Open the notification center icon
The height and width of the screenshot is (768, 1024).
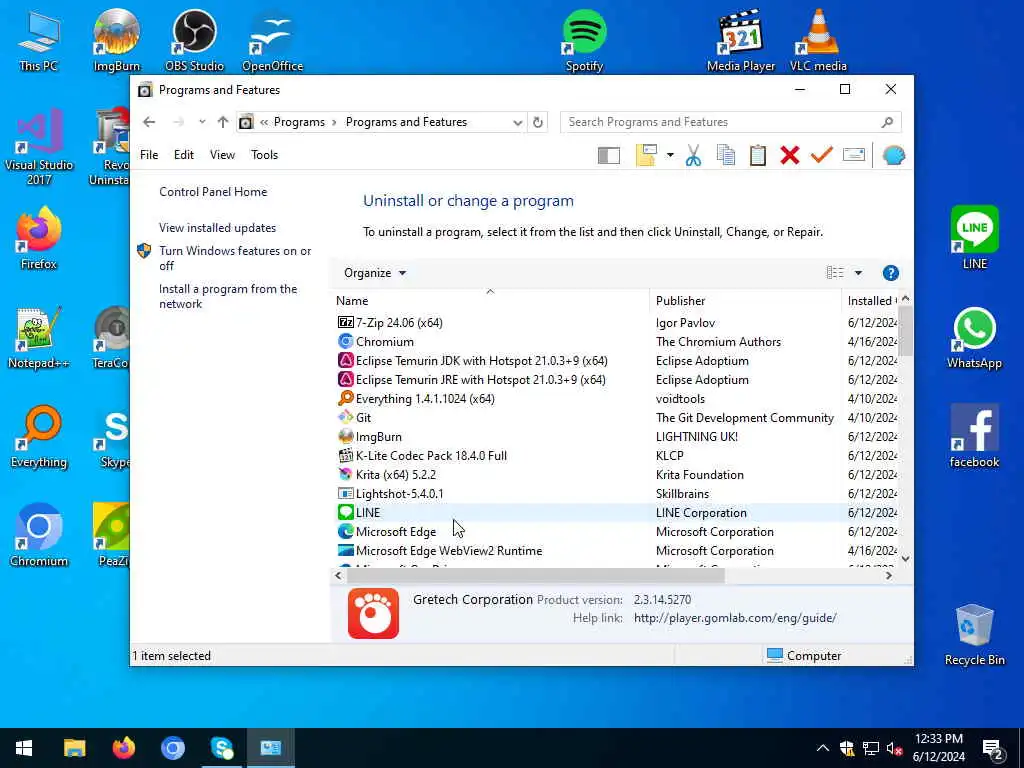click(993, 750)
